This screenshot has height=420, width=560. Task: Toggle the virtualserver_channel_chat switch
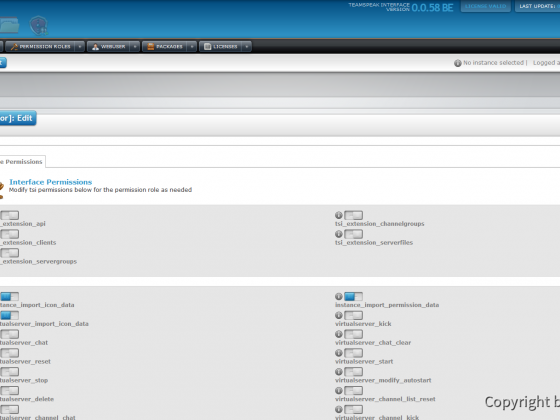click(10, 409)
